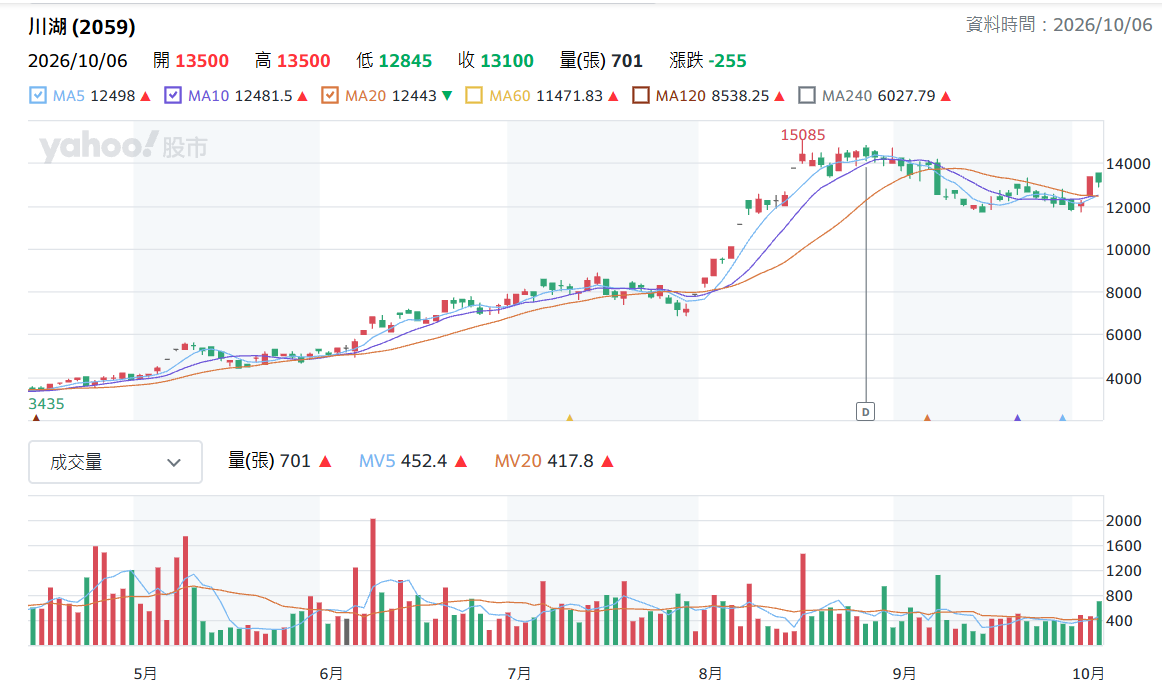Click the MV5 452.4 volume average
The width and height of the screenshot is (1162, 697).
[402, 461]
